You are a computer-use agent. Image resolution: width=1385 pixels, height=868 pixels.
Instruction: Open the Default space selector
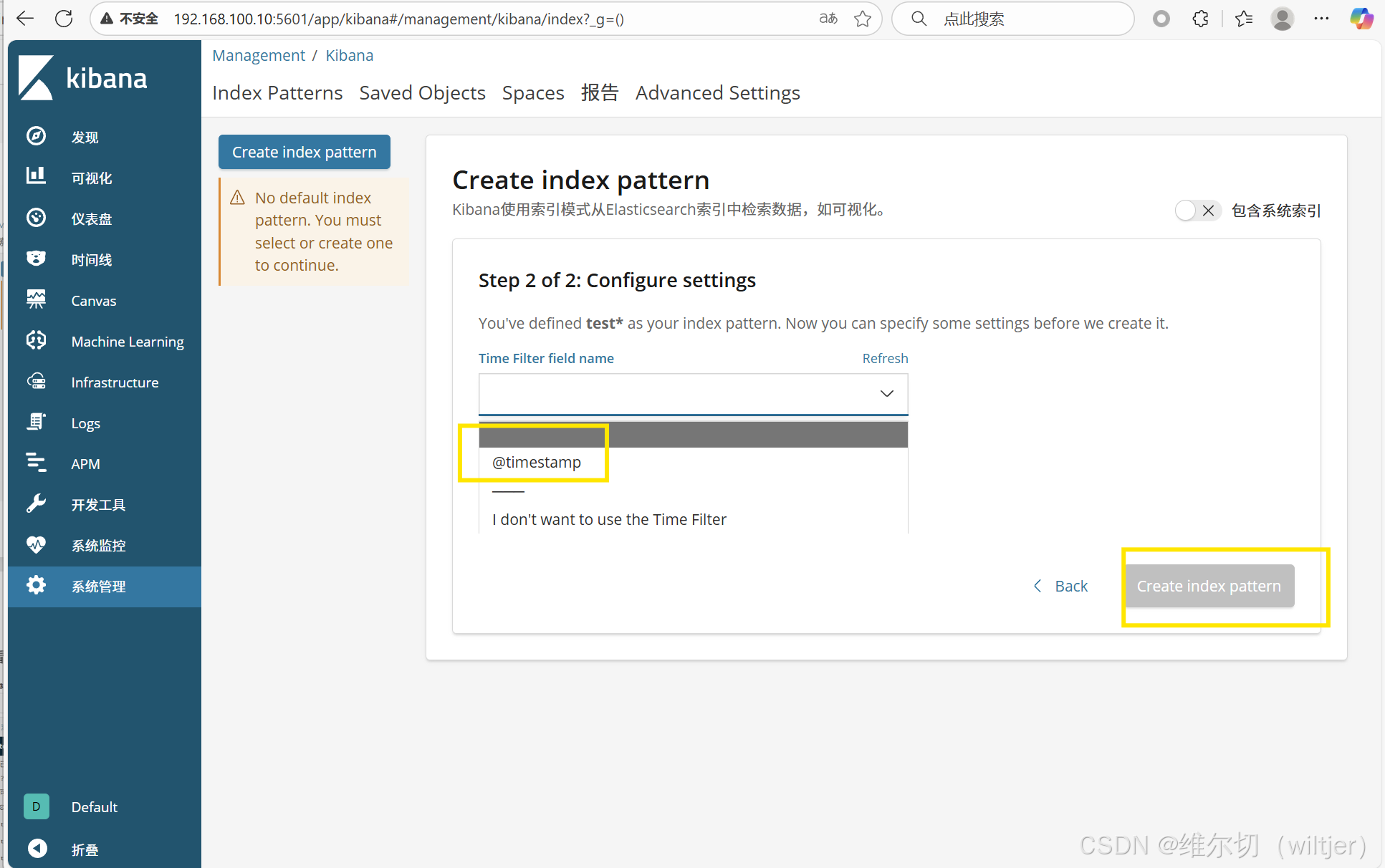[x=37, y=806]
